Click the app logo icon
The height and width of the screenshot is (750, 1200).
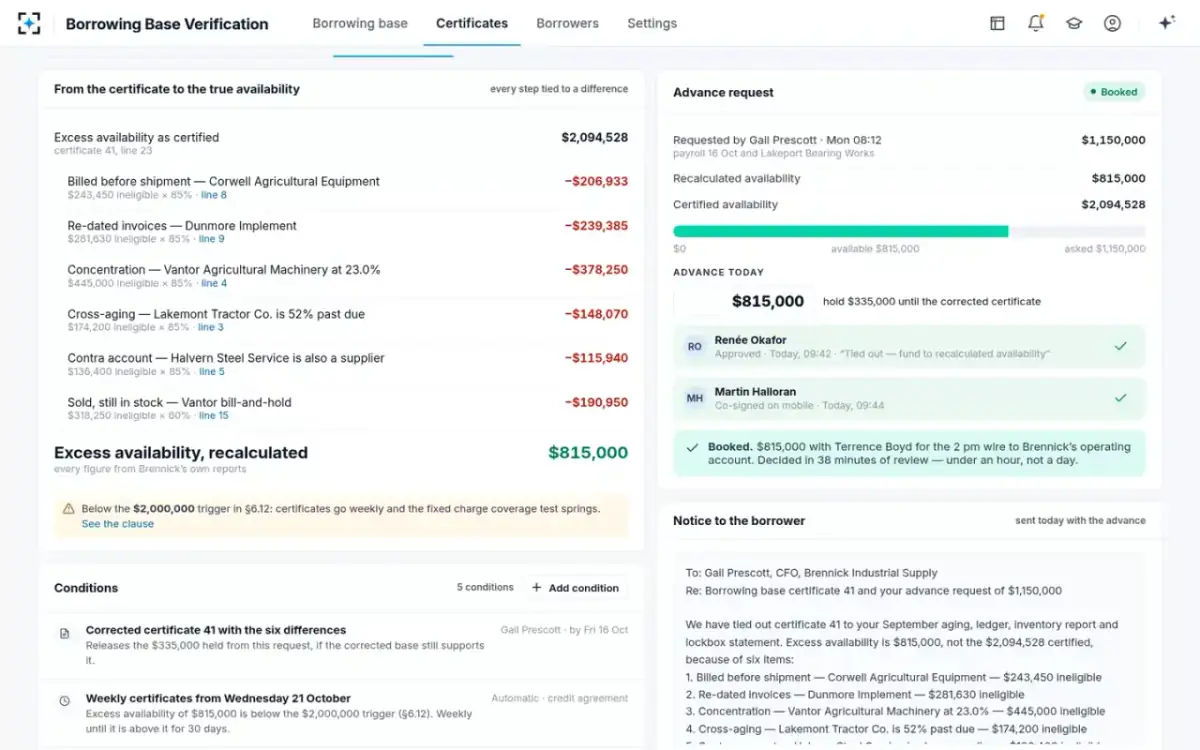(x=29, y=23)
